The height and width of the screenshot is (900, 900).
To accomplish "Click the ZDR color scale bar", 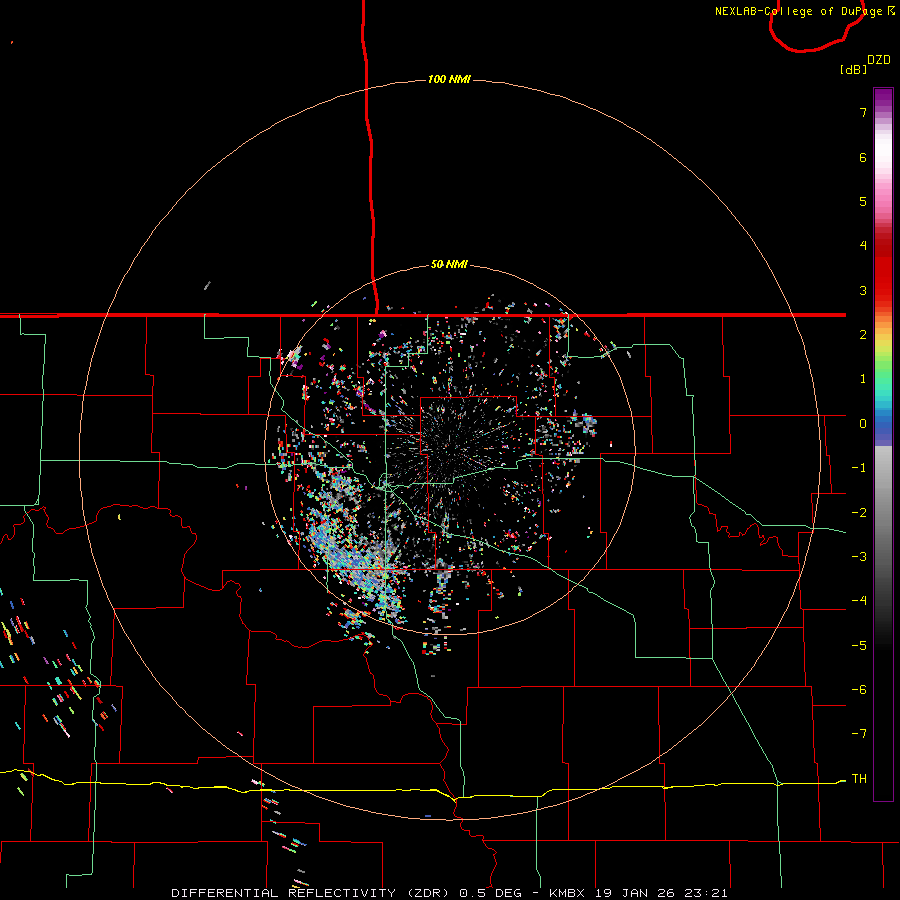I will [x=883, y=444].
